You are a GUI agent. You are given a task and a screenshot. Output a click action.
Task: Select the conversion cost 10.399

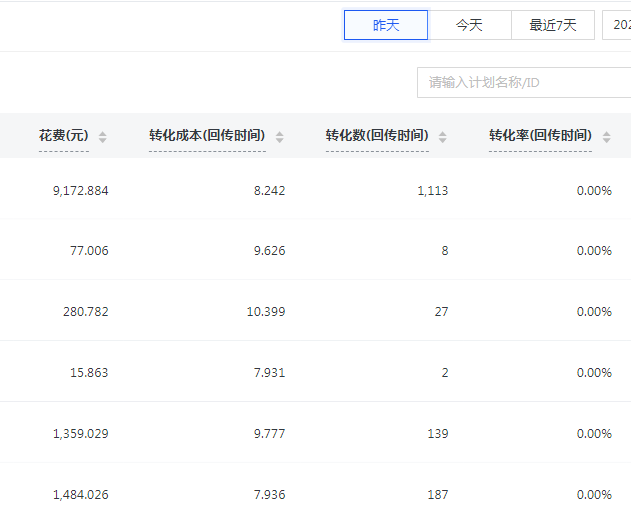point(266,312)
